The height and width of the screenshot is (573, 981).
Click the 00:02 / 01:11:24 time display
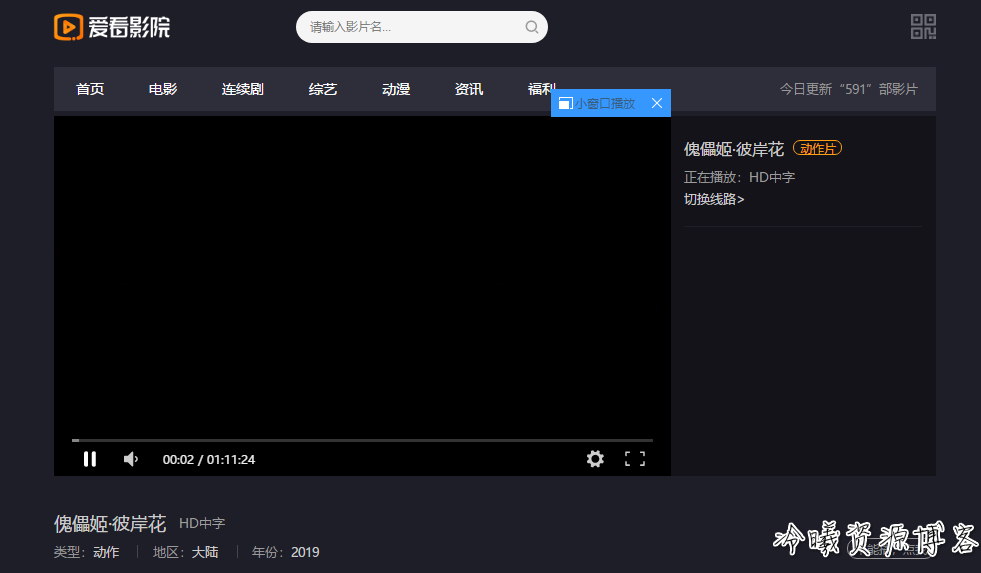209,460
